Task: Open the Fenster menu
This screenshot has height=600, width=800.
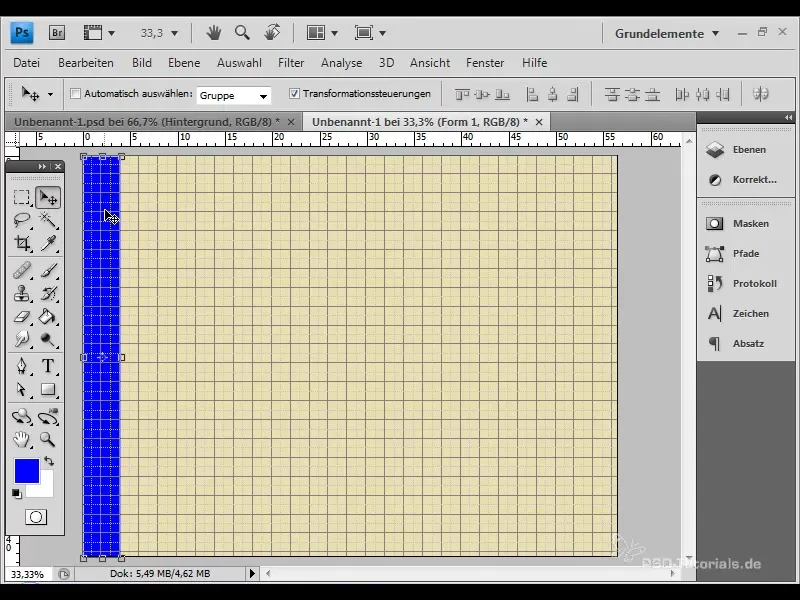Action: (485, 63)
